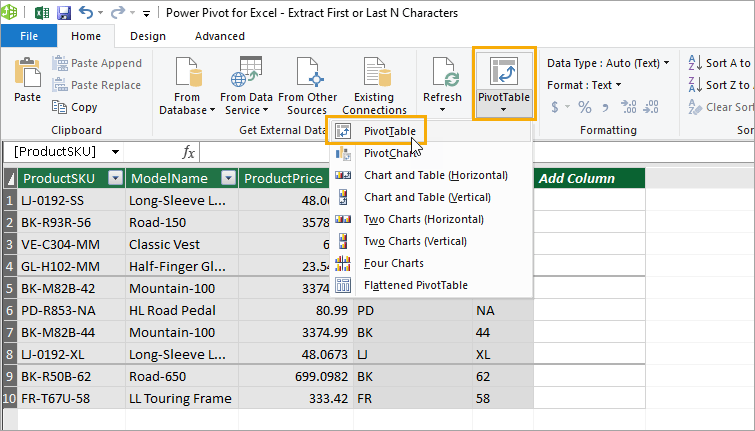Switch to Excel workbook icon

pyautogui.click(x=41, y=13)
